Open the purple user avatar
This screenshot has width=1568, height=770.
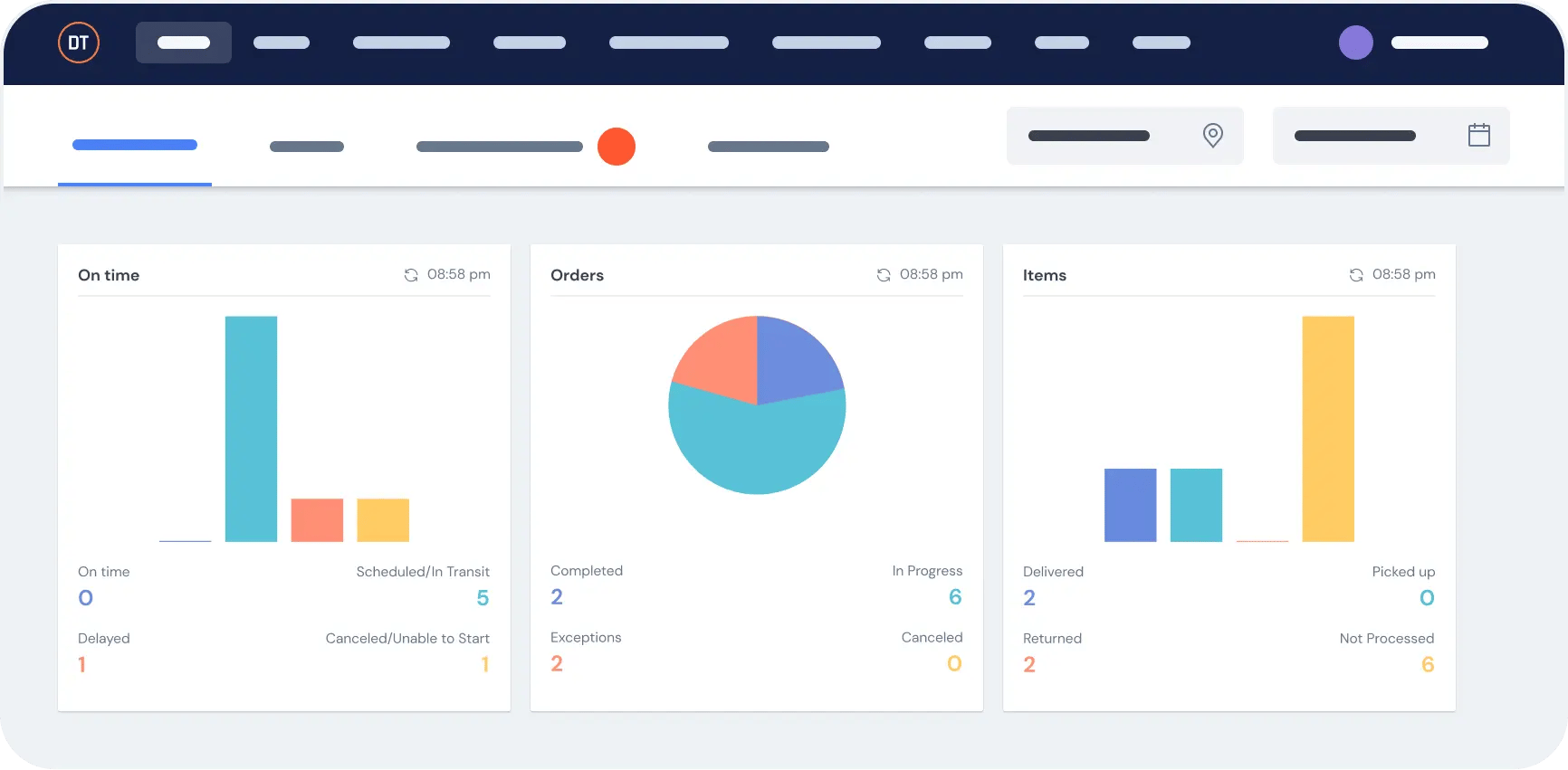1355,43
